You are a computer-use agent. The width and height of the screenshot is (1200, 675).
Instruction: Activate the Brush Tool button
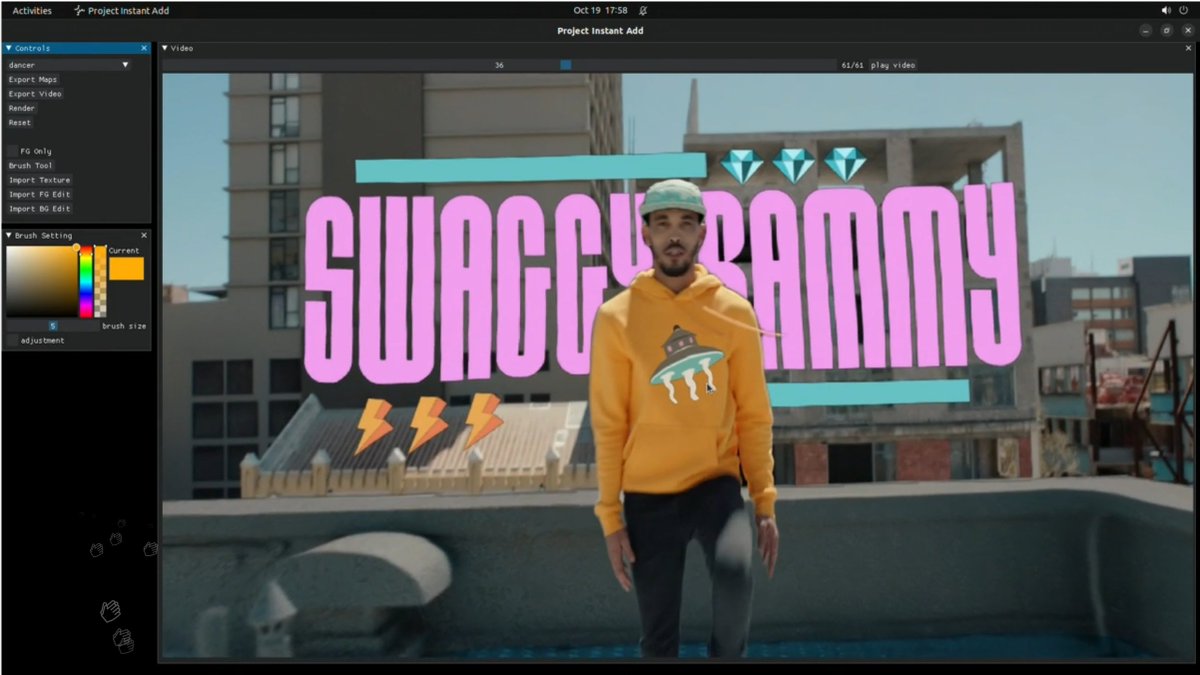click(x=30, y=166)
